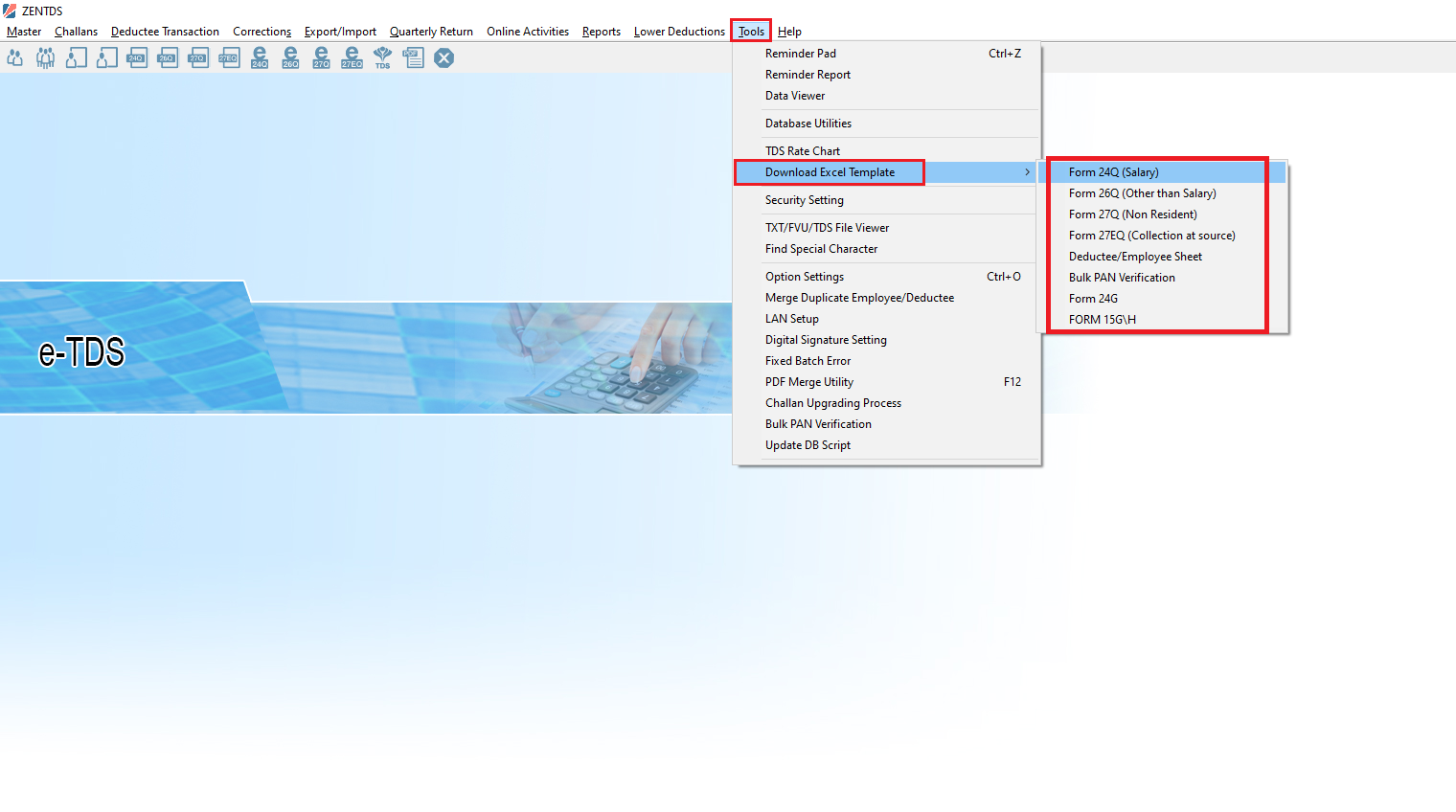Select Find Special Character entry
Viewport: 1456px width, 812px height.
coord(887,249)
